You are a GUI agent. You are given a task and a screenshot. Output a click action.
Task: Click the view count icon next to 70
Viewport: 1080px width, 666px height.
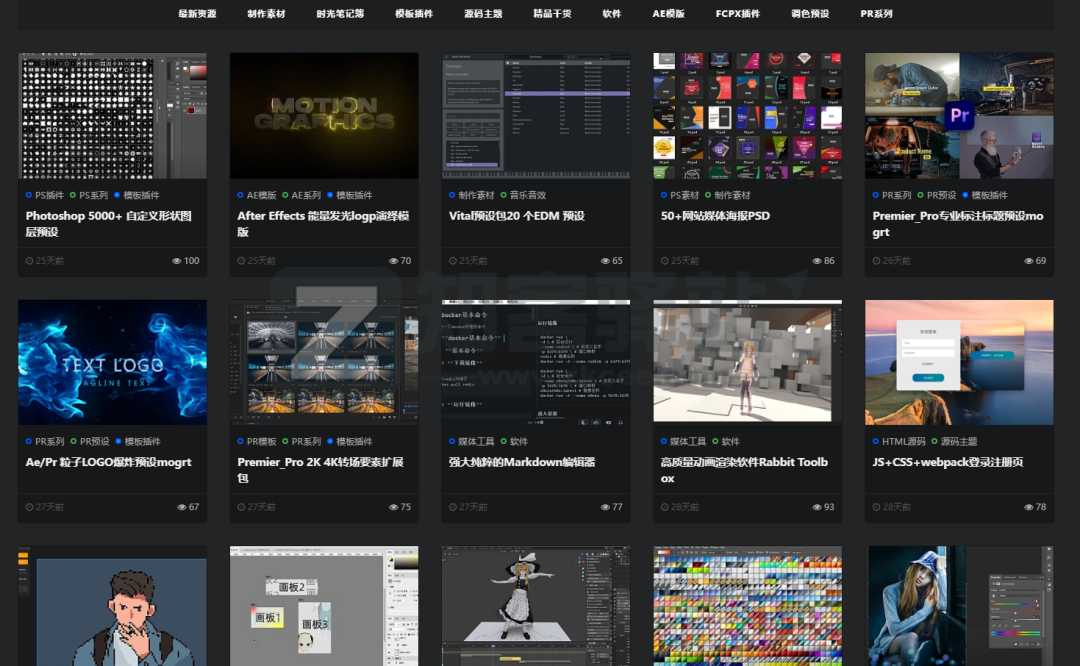[394, 261]
